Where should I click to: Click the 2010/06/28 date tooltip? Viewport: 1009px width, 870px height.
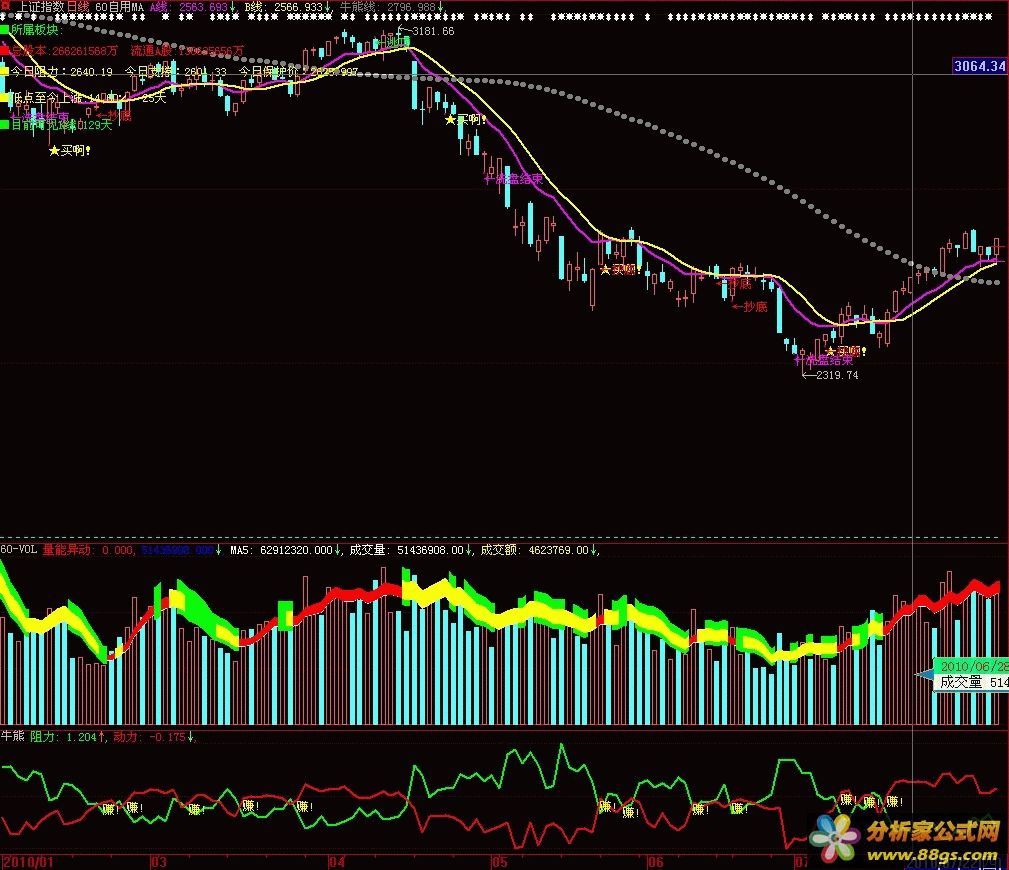point(972,666)
